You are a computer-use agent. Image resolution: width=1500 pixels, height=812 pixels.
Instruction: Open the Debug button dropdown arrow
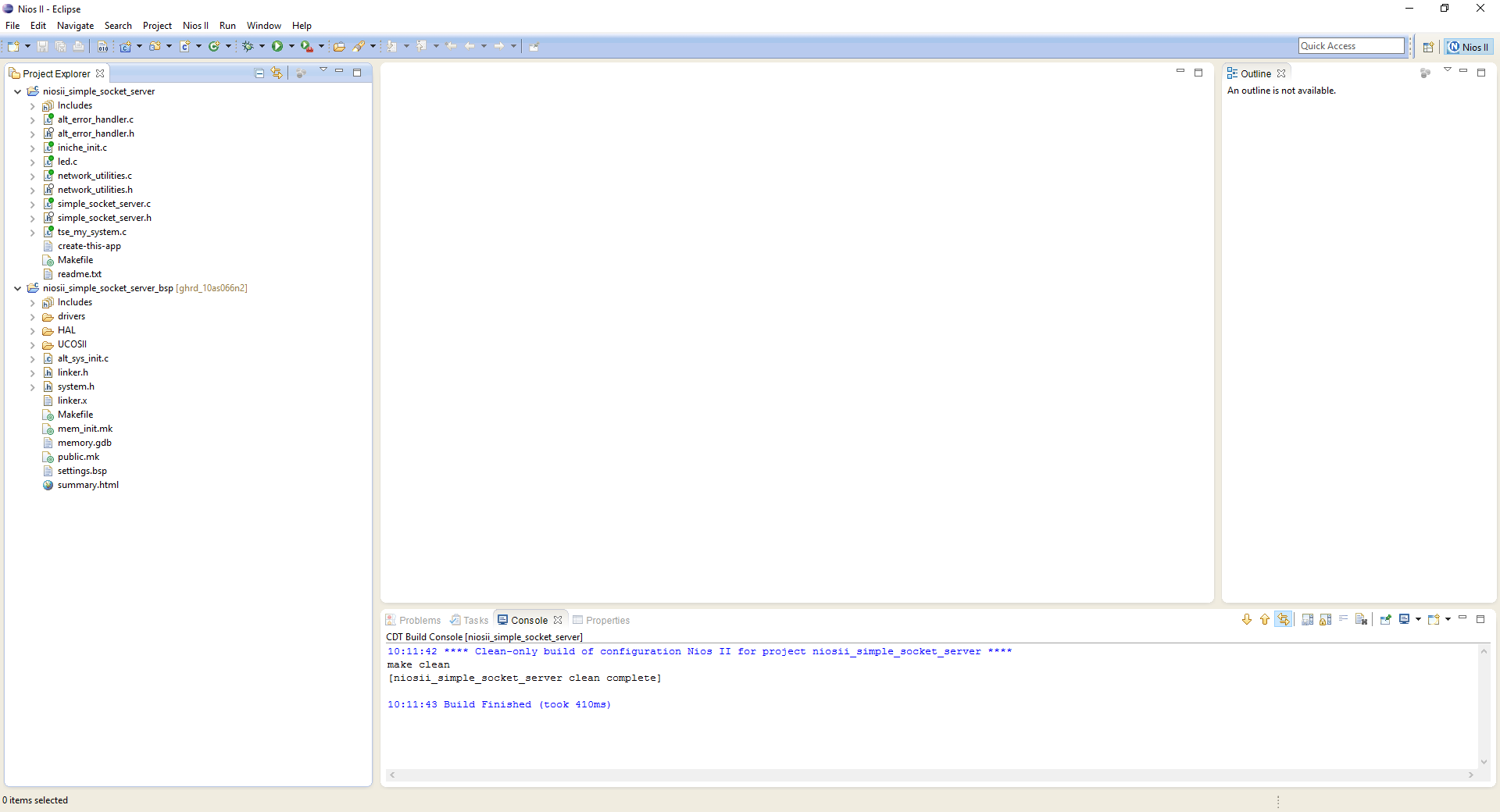pyautogui.click(x=262, y=47)
